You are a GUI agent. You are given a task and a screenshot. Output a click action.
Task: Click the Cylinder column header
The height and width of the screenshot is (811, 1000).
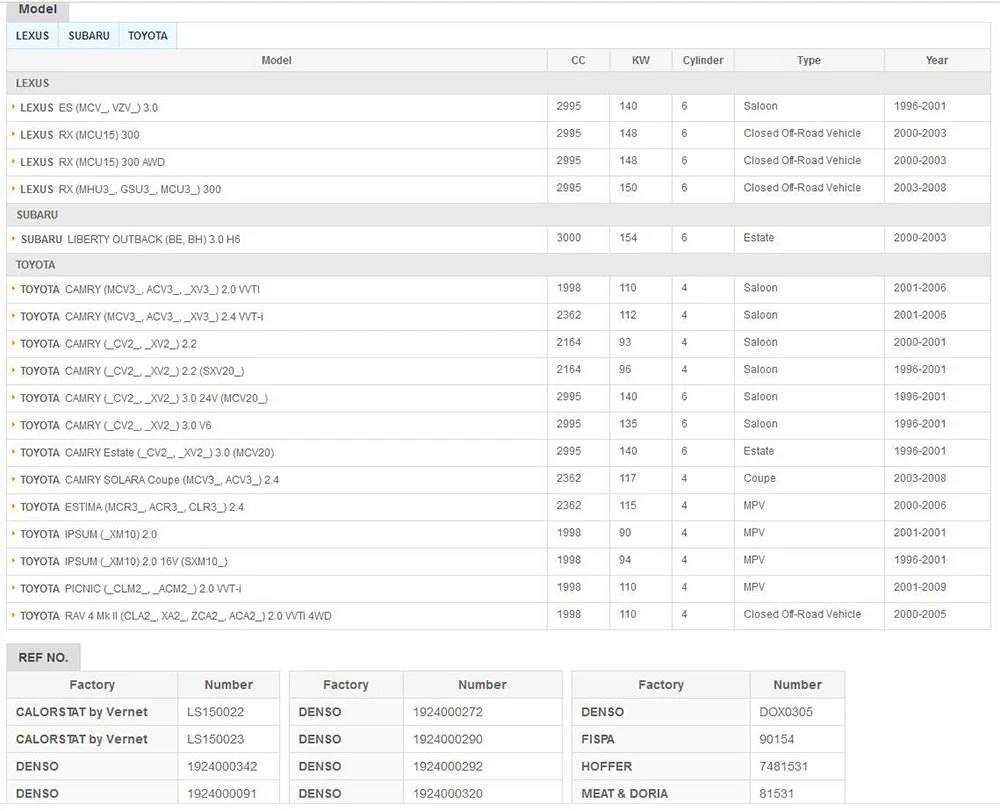tap(703, 61)
